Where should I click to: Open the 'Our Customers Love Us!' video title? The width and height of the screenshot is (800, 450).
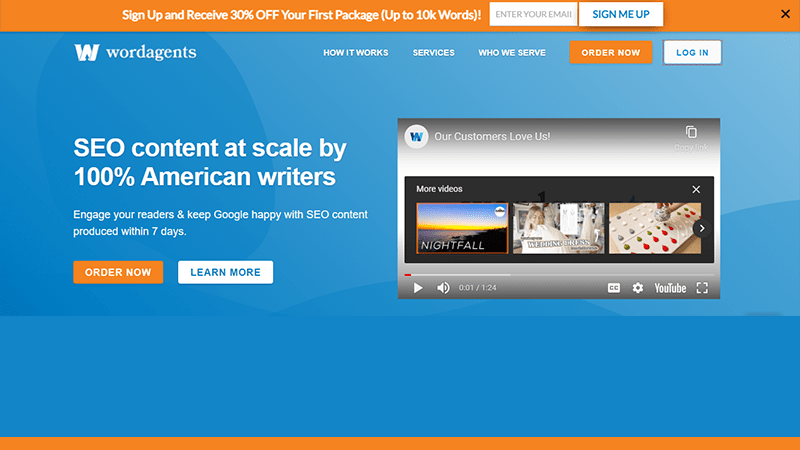(492, 136)
